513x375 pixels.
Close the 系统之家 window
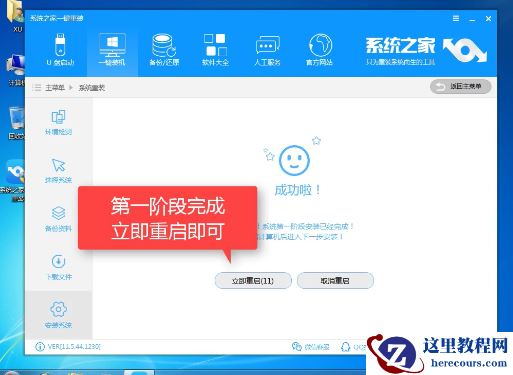pyautogui.click(x=488, y=19)
